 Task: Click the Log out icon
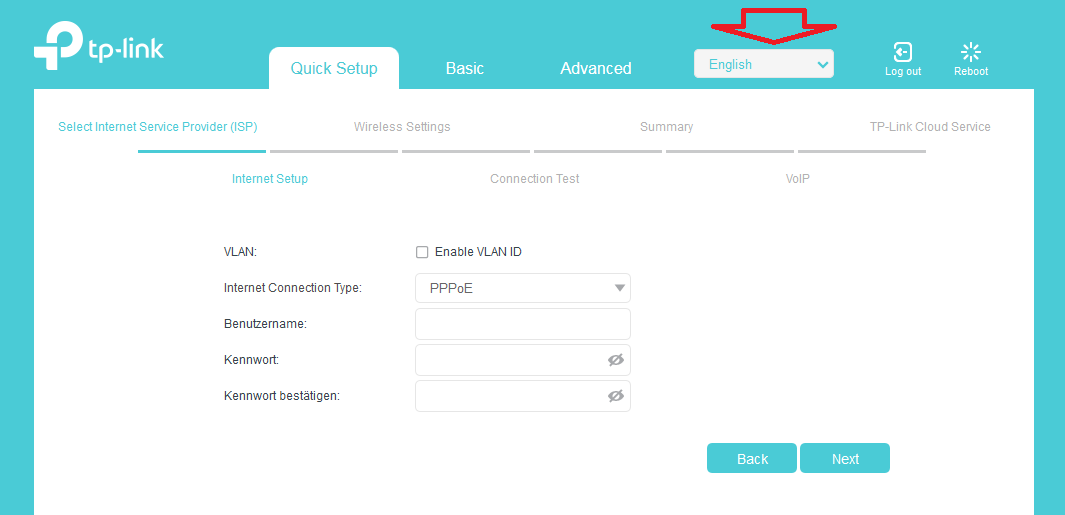point(902,53)
